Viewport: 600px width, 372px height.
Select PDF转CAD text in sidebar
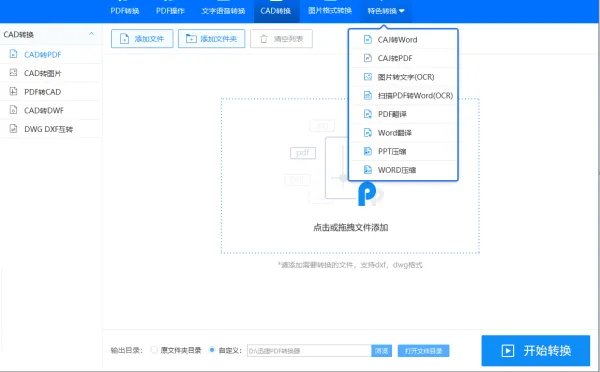tap(42, 92)
